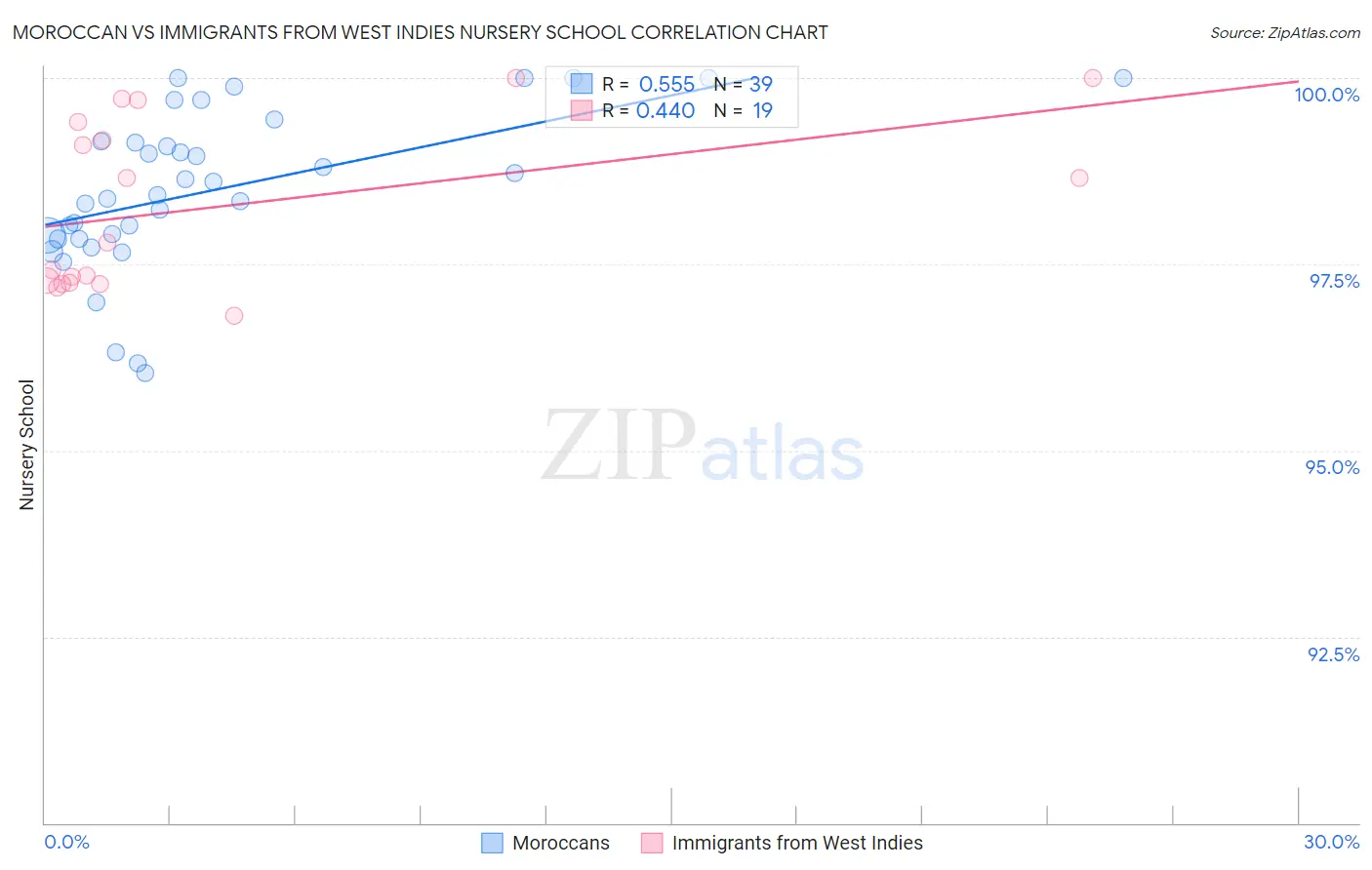Select the Immigrants from West Indies label
The width and height of the screenshot is (1372, 870).
click(797, 843)
